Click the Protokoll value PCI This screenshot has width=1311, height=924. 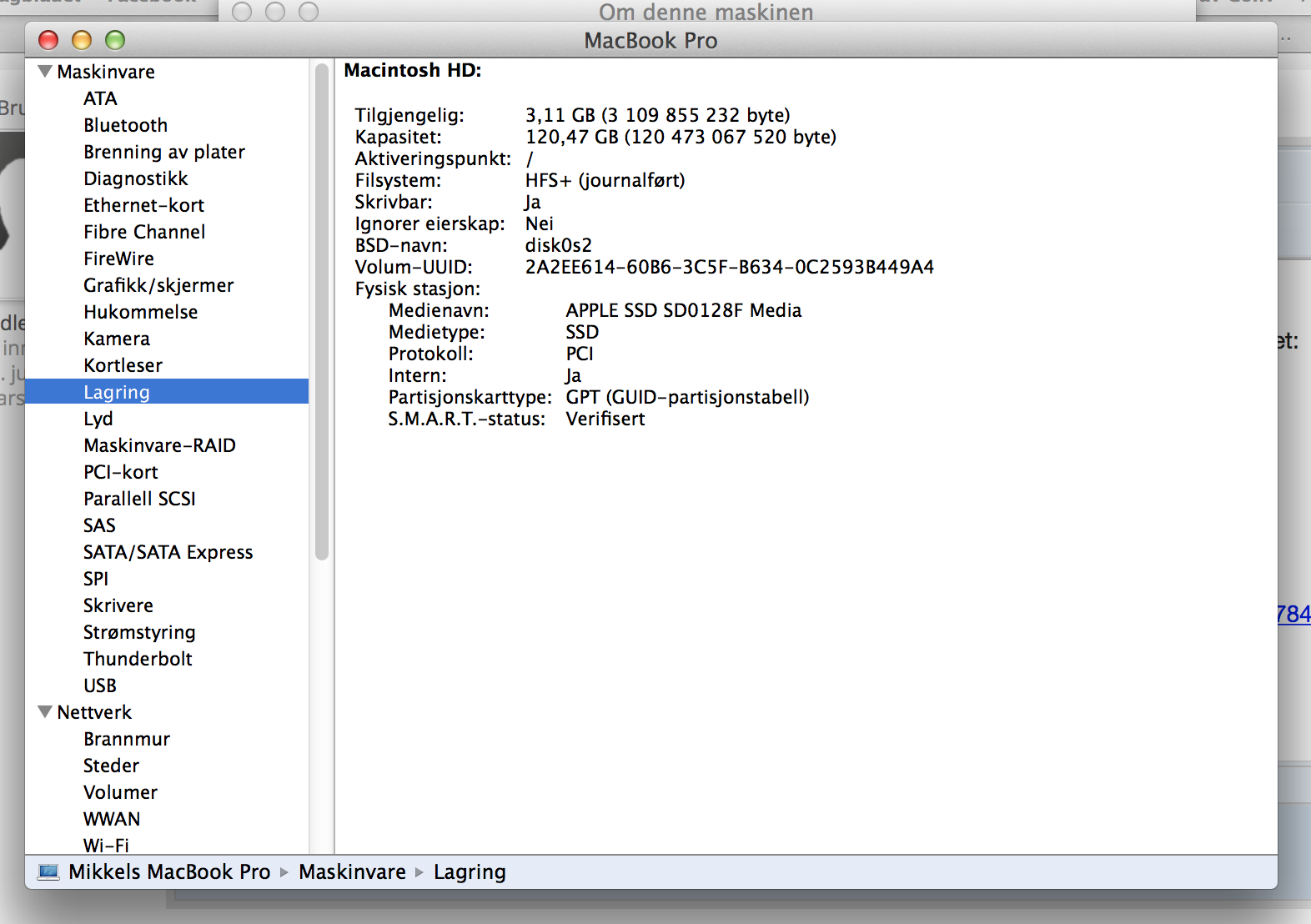point(580,354)
